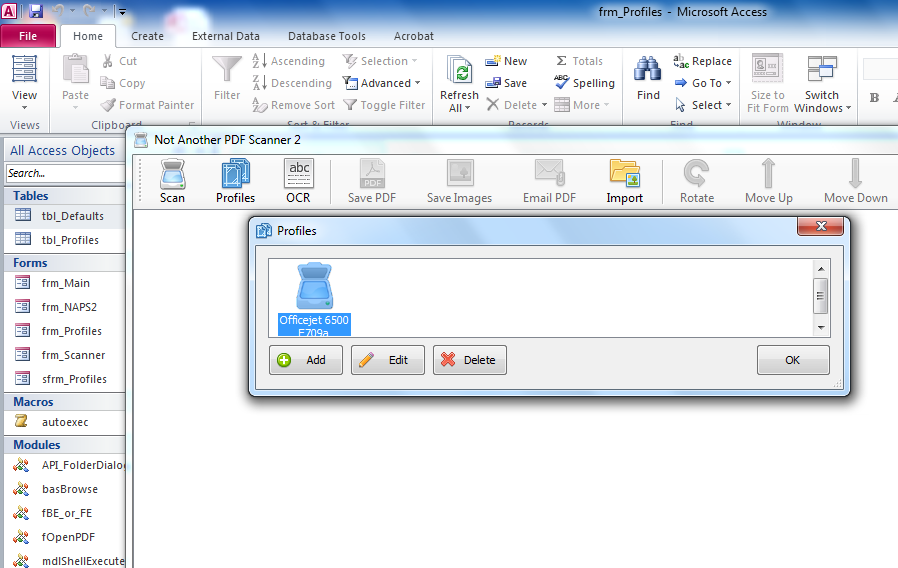Click the Find binoculars icon
This screenshot has width=898, height=568.
(648, 69)
